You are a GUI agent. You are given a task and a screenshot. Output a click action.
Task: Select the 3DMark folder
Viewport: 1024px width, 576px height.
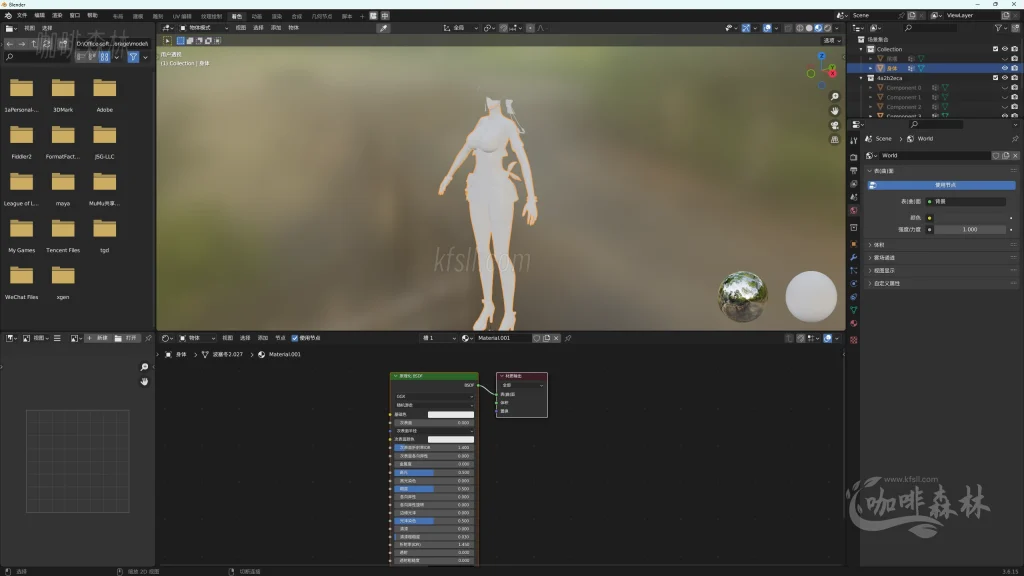pyautogui.click(x=63, y=95)
